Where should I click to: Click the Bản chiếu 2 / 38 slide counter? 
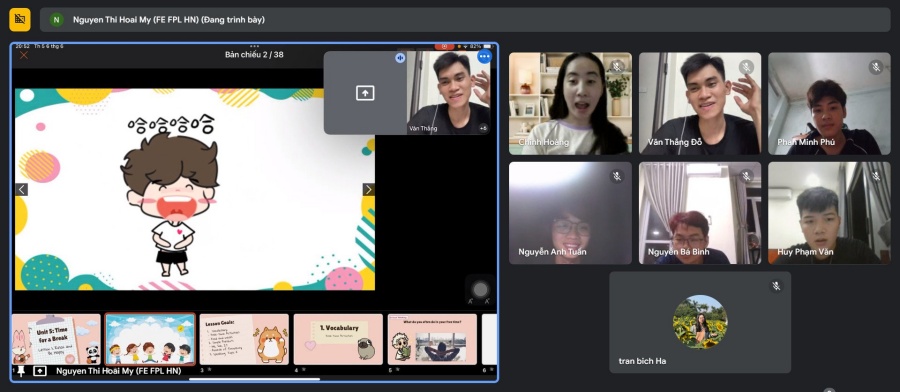pos(254,55)
